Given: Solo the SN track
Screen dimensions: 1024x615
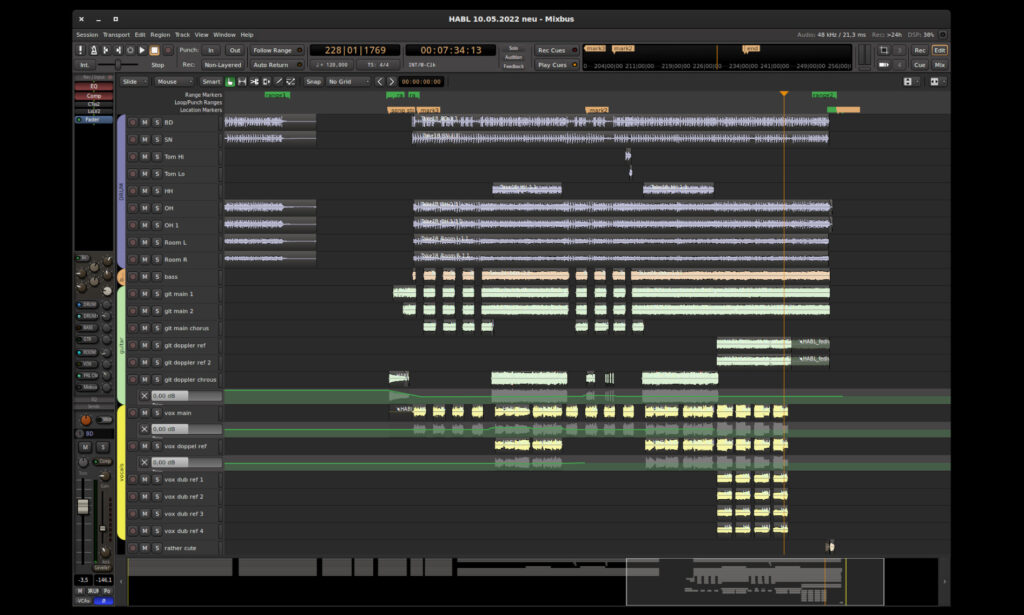Looking at the screenshot, I should coord(157,139).
